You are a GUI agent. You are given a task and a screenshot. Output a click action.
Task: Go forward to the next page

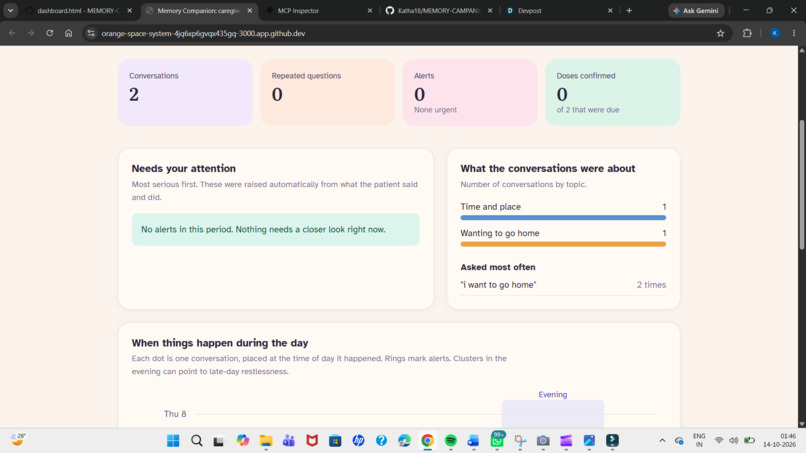click(31, 33)
